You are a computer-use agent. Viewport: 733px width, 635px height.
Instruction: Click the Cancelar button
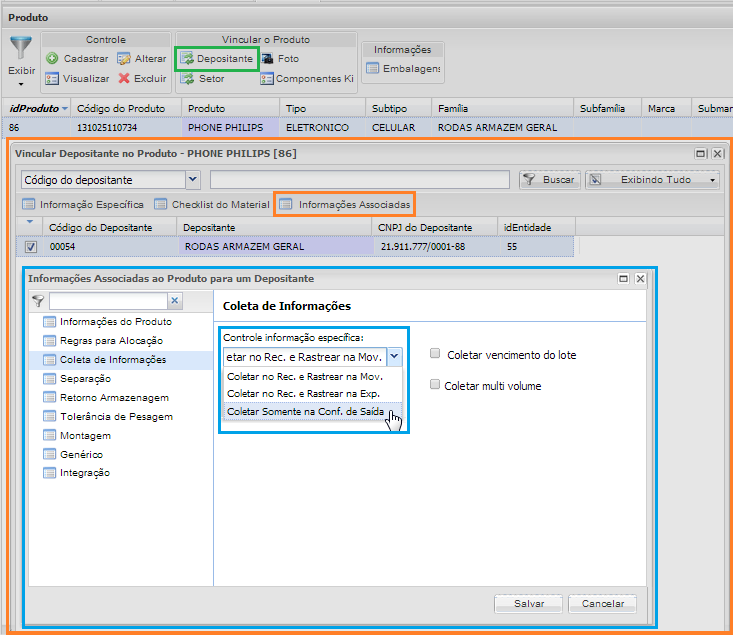pos(603,604)
